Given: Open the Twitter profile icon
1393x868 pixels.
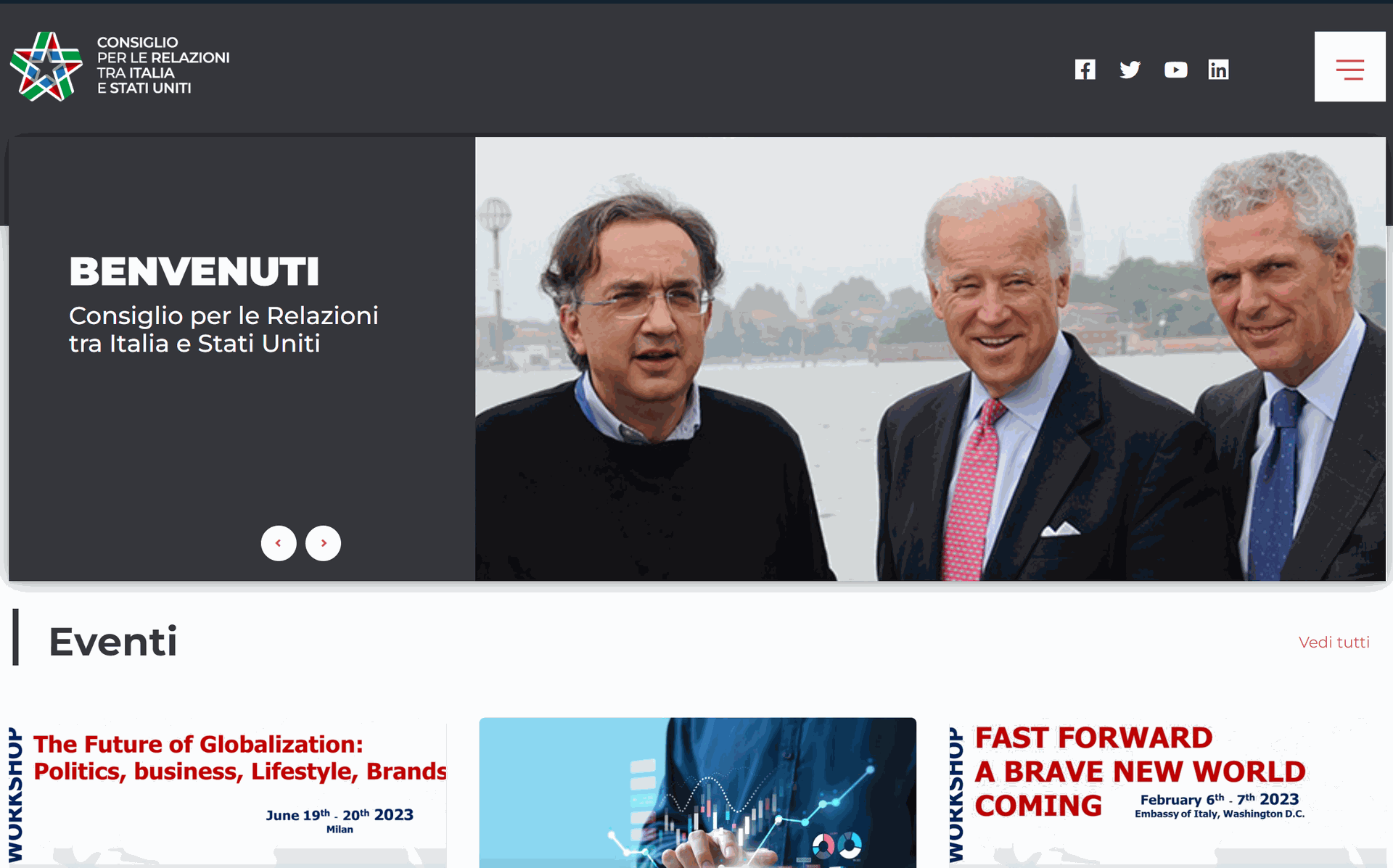Looking at the screenshot, I should (1130, 70).
